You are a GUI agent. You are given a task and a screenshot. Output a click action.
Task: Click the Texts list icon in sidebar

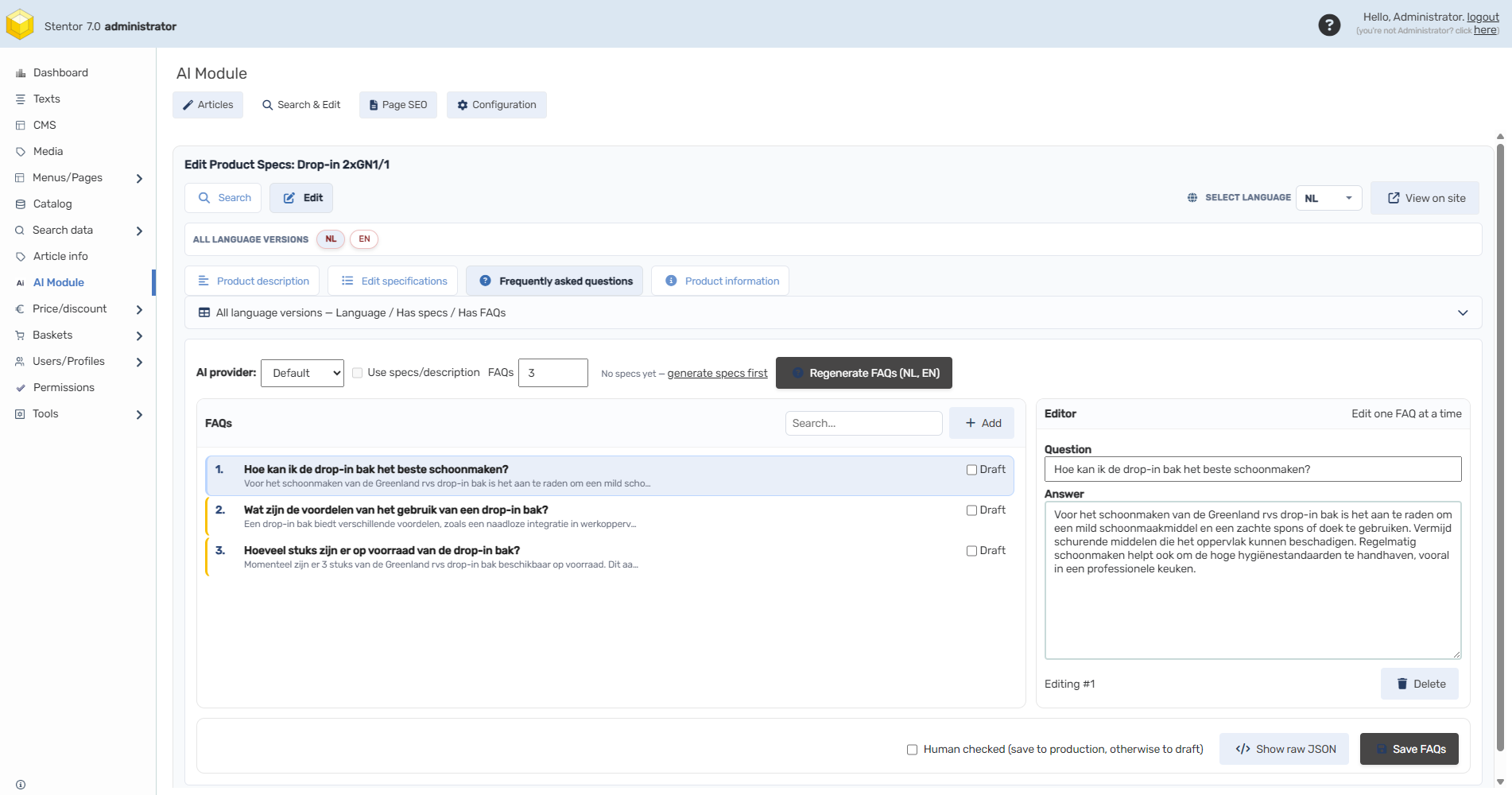[21, 99]
